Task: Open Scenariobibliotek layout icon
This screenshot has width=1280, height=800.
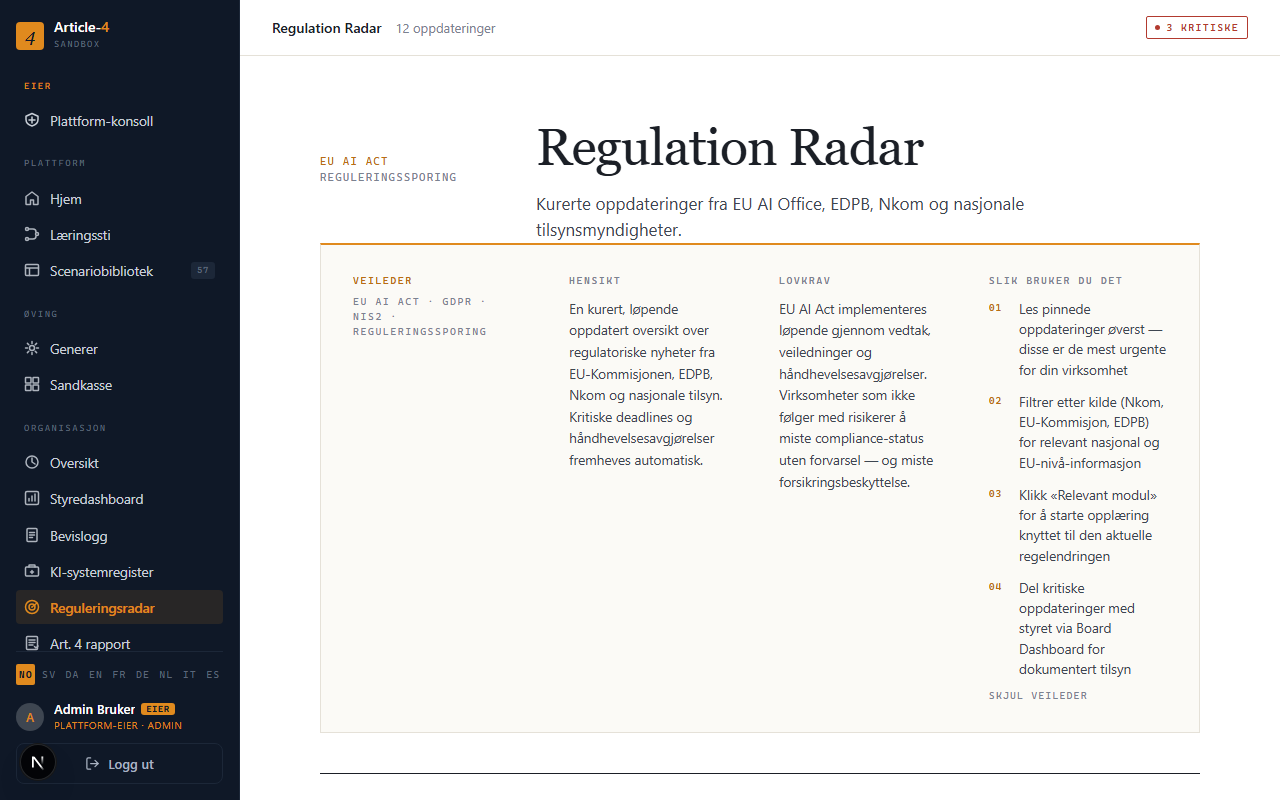Action: point(32,271)
